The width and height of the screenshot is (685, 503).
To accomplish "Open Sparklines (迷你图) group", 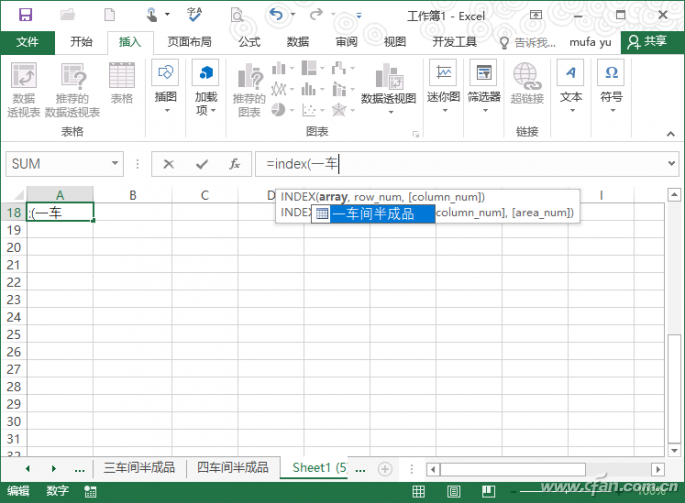I will point(443,87).
